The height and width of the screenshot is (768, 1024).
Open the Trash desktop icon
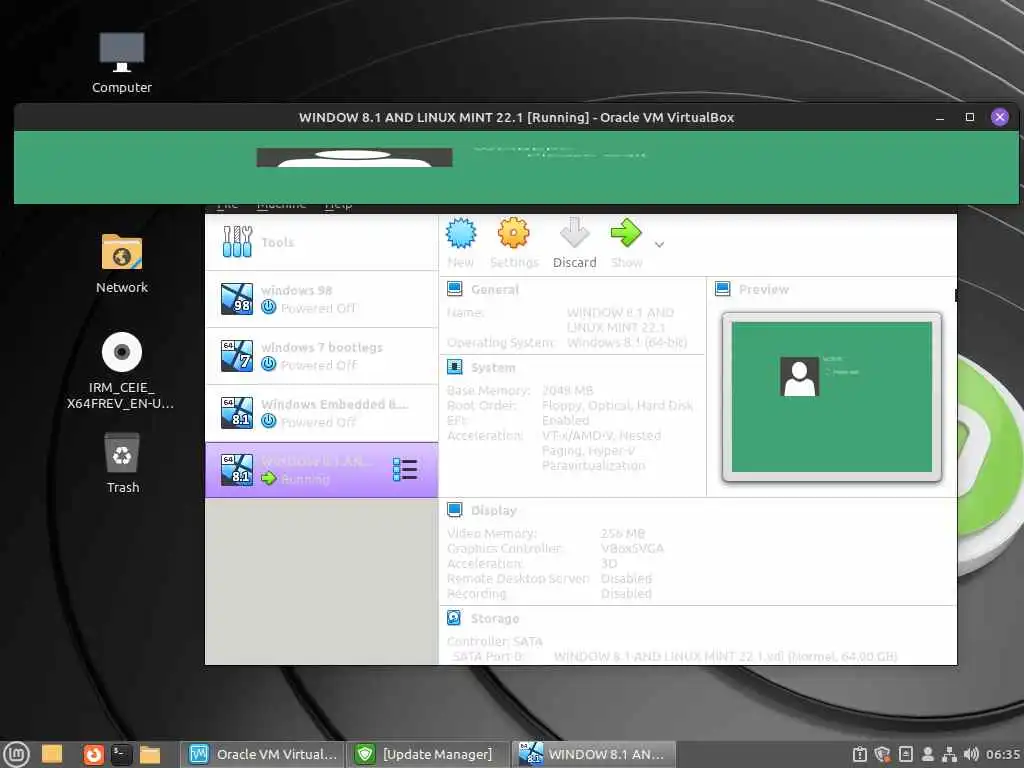click(x=122, y=462)
